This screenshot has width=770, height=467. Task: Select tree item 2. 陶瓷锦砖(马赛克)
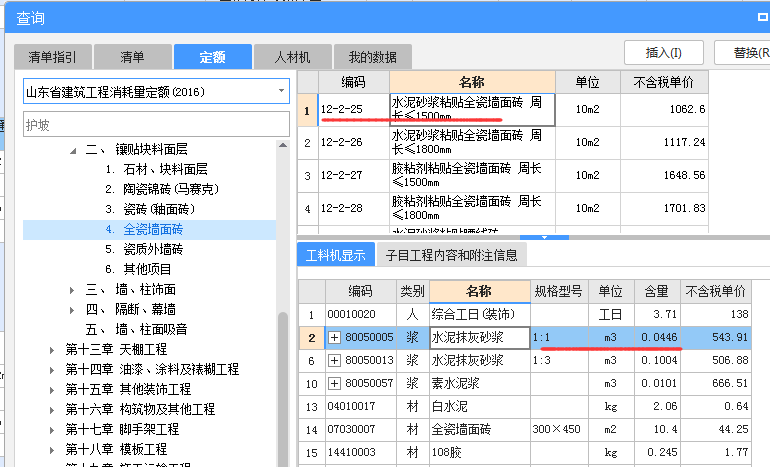tap(162, 190)
